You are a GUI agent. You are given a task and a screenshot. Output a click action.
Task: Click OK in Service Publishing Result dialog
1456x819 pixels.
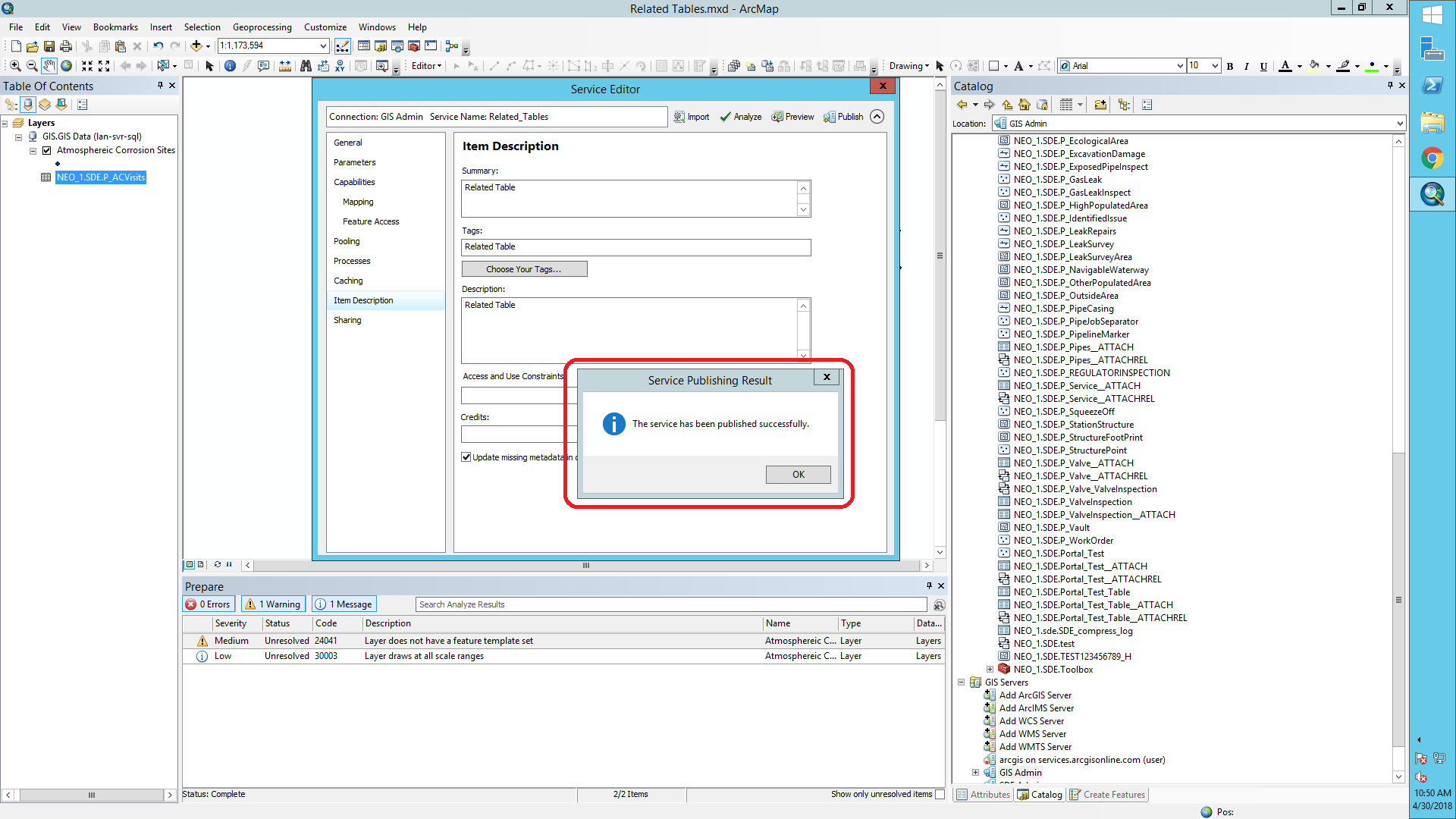coord(798,475)
